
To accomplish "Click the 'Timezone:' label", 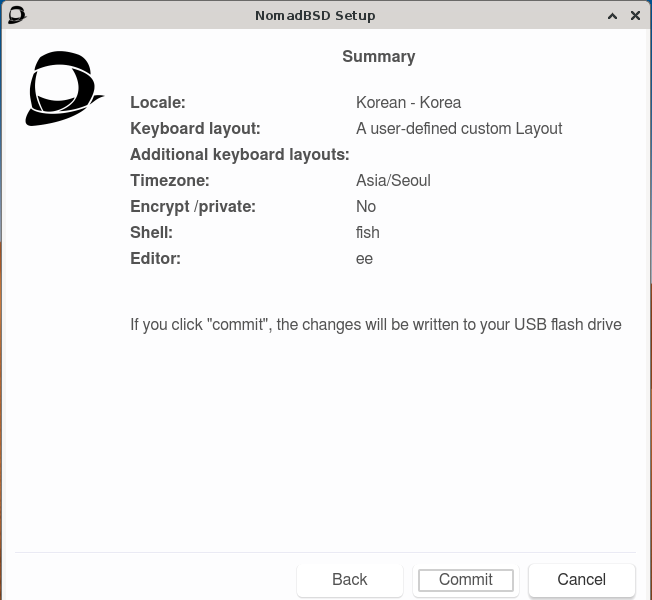I will (170, 180).
